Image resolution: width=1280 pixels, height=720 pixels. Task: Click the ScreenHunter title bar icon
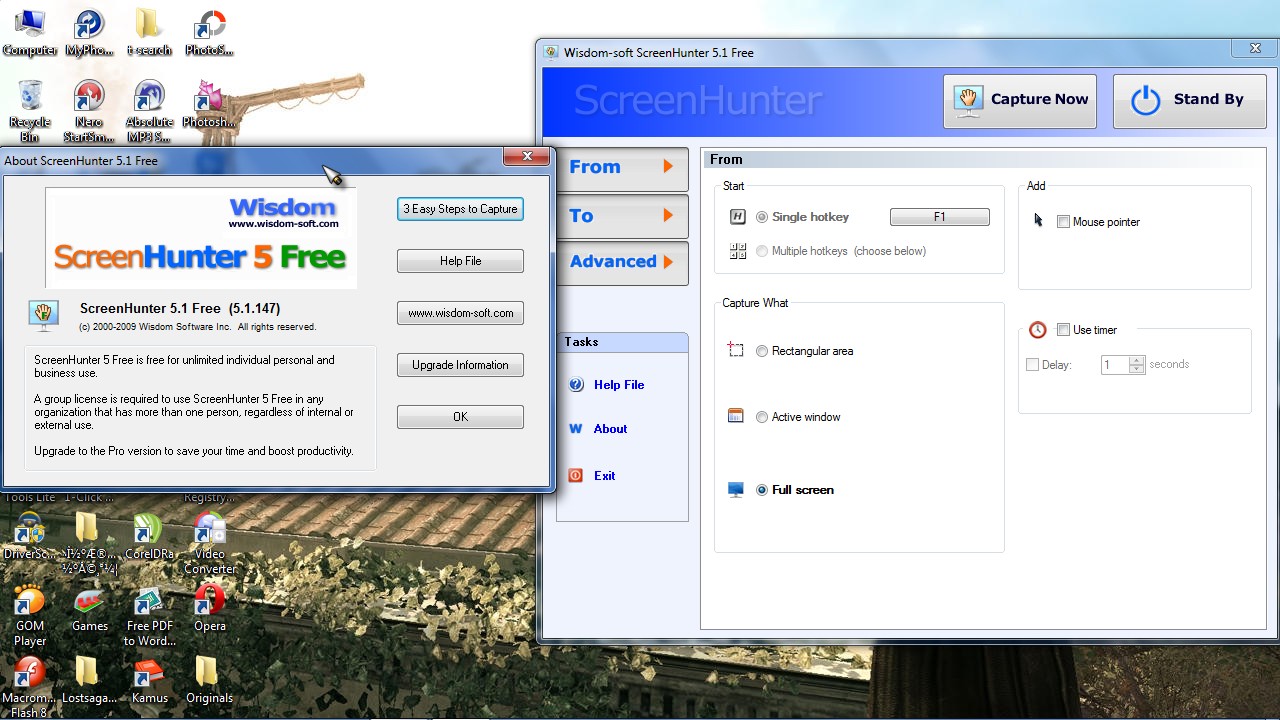coord(550,53)
